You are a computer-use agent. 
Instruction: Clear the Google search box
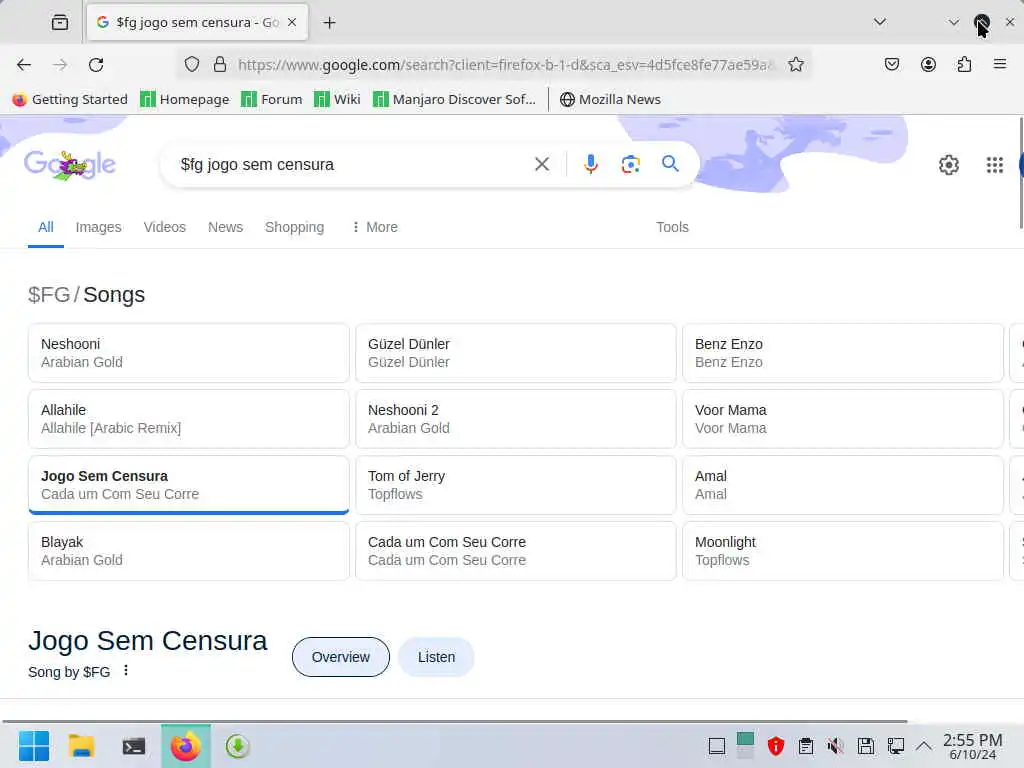click(x=541, y=164)
